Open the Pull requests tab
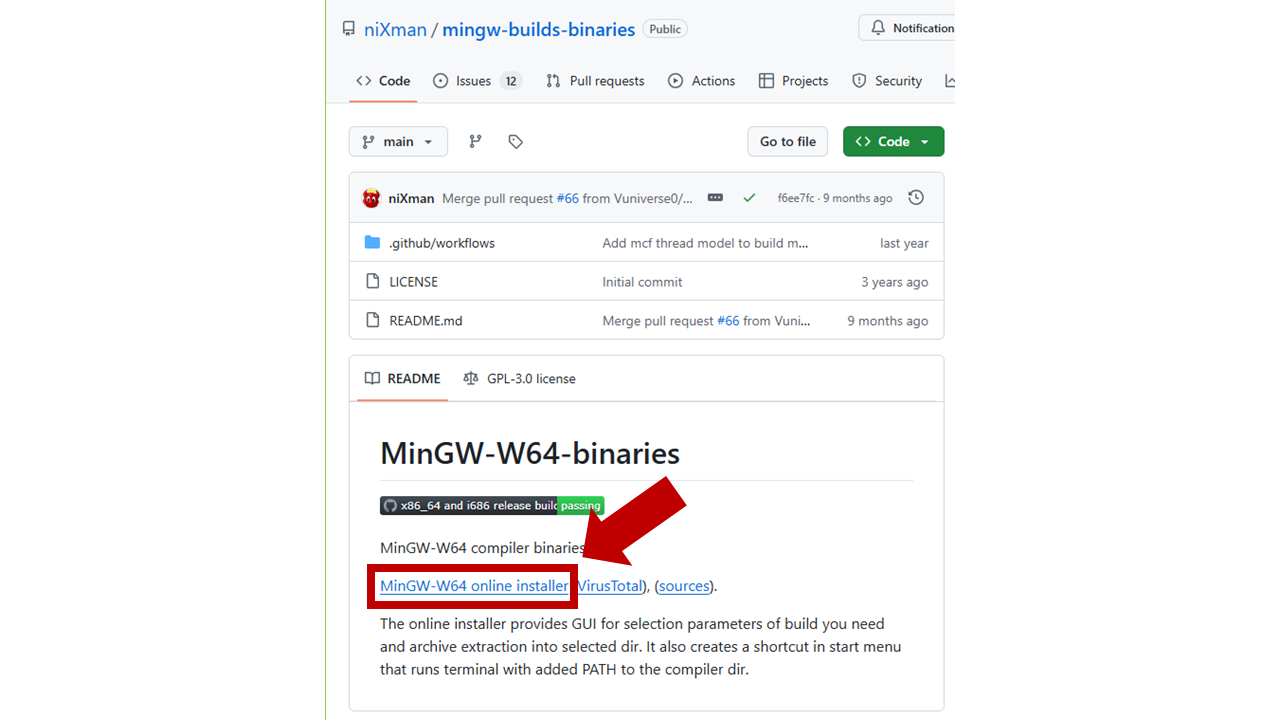 click(595, 81)
